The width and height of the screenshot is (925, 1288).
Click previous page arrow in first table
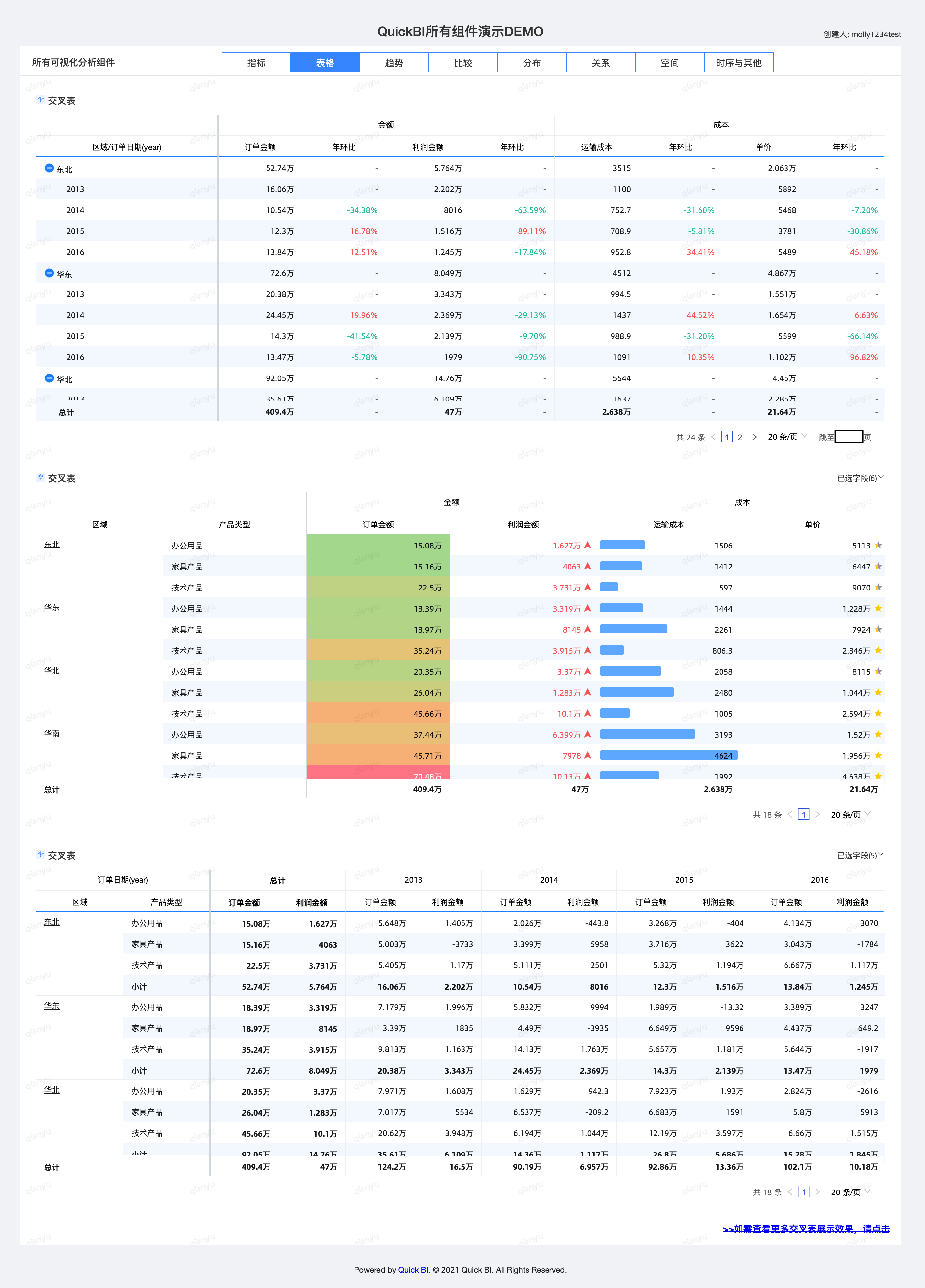pos(713,437)
